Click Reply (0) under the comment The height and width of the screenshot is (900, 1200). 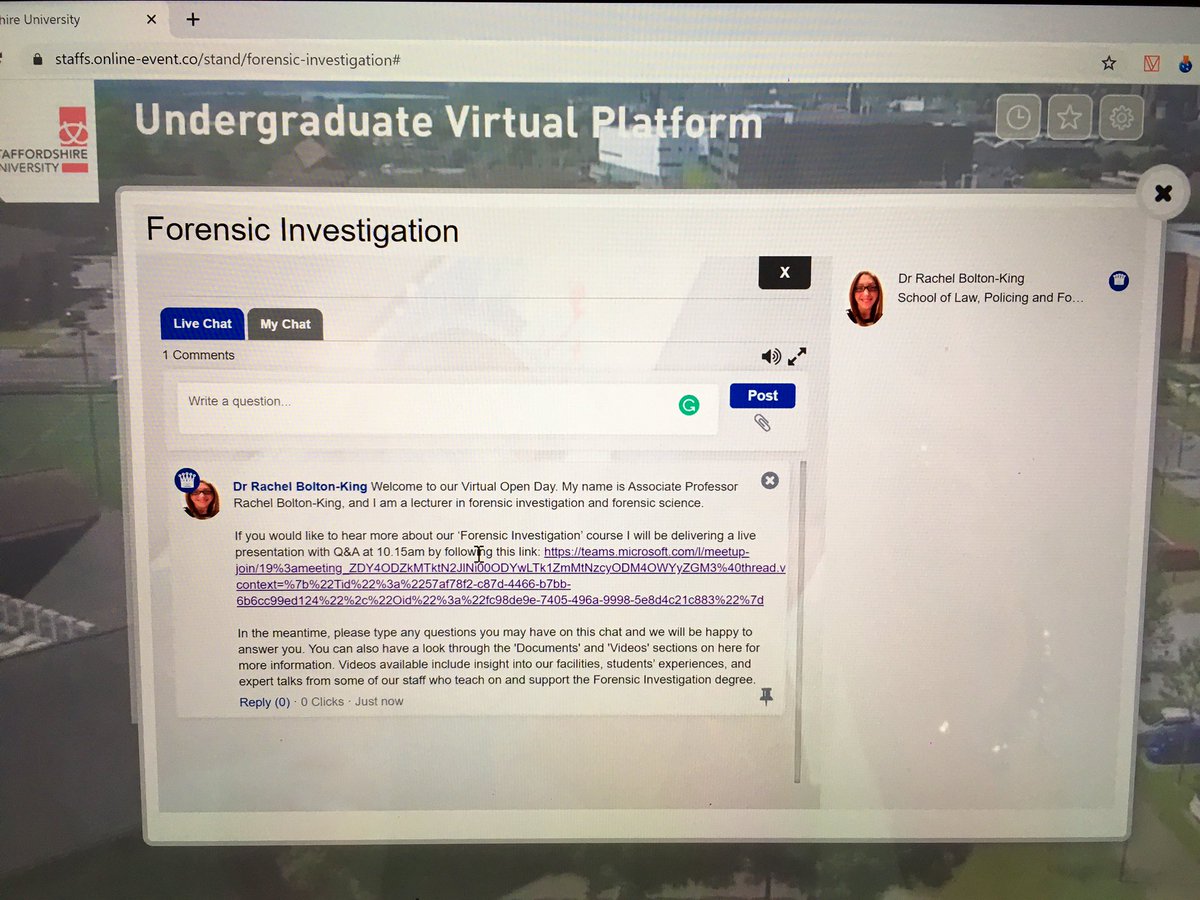(265, 702)
